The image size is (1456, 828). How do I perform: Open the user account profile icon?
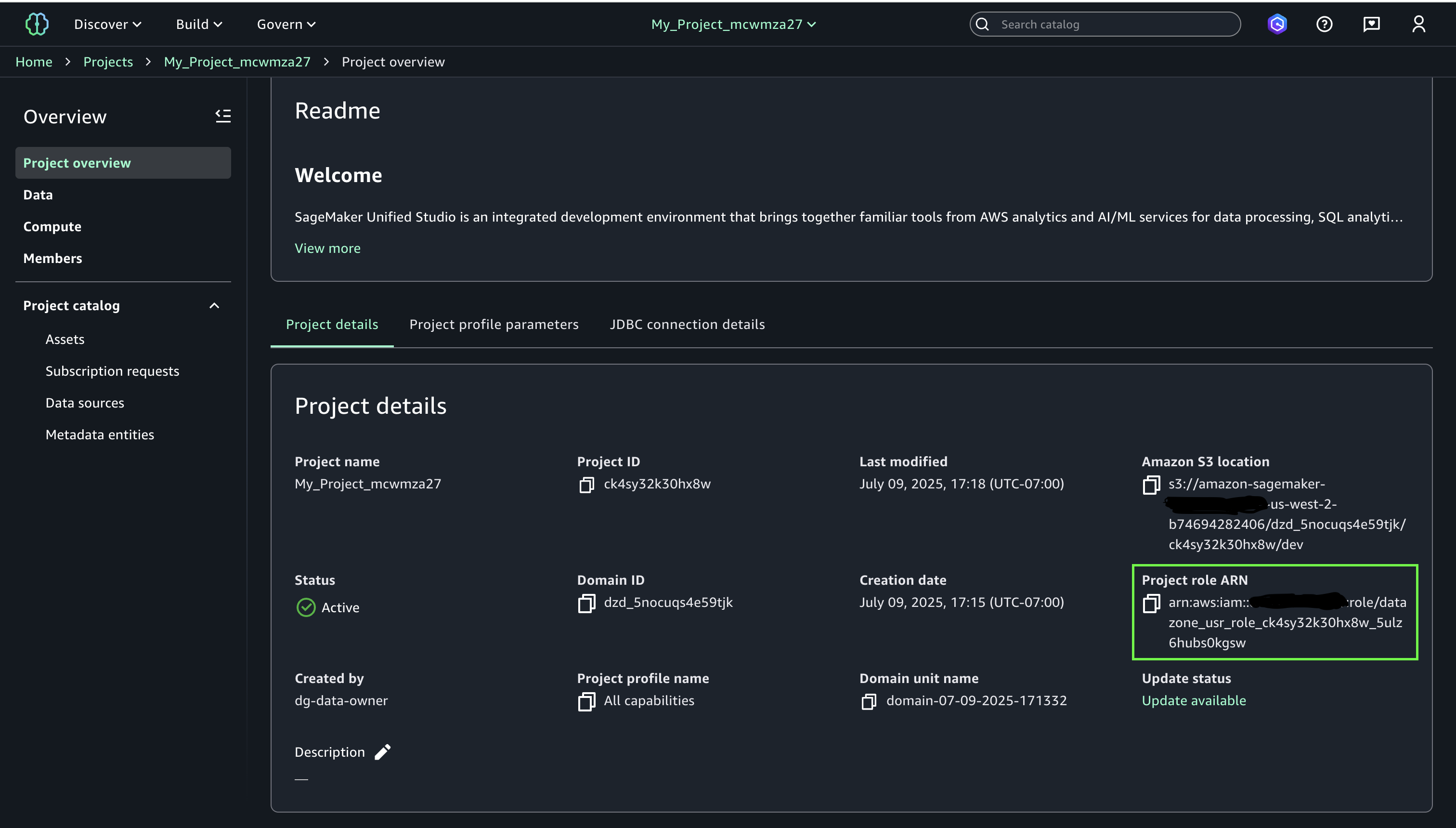pos(1418,24)
